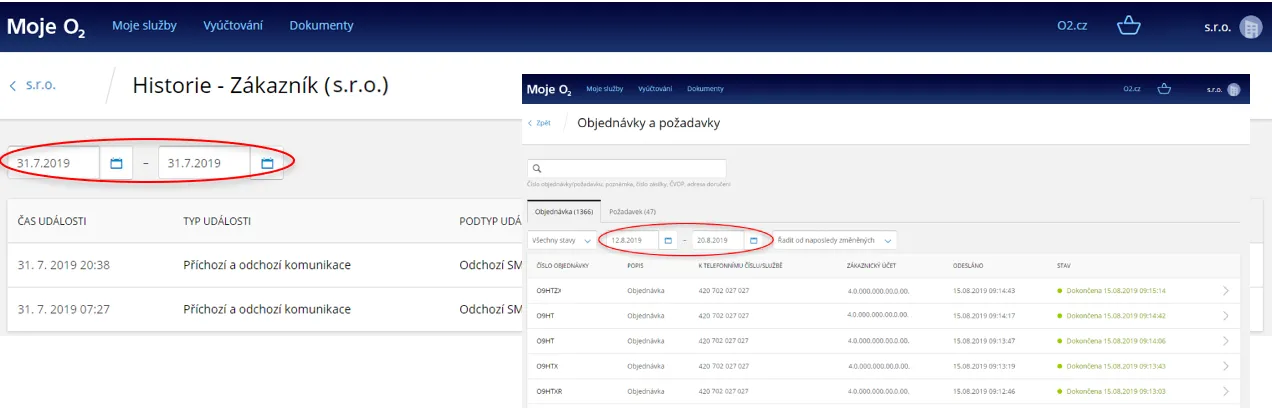Select the 'Objednávka (1366)' tab
This screenshot has width=1272, height=419.
click(x=563, y=212)
